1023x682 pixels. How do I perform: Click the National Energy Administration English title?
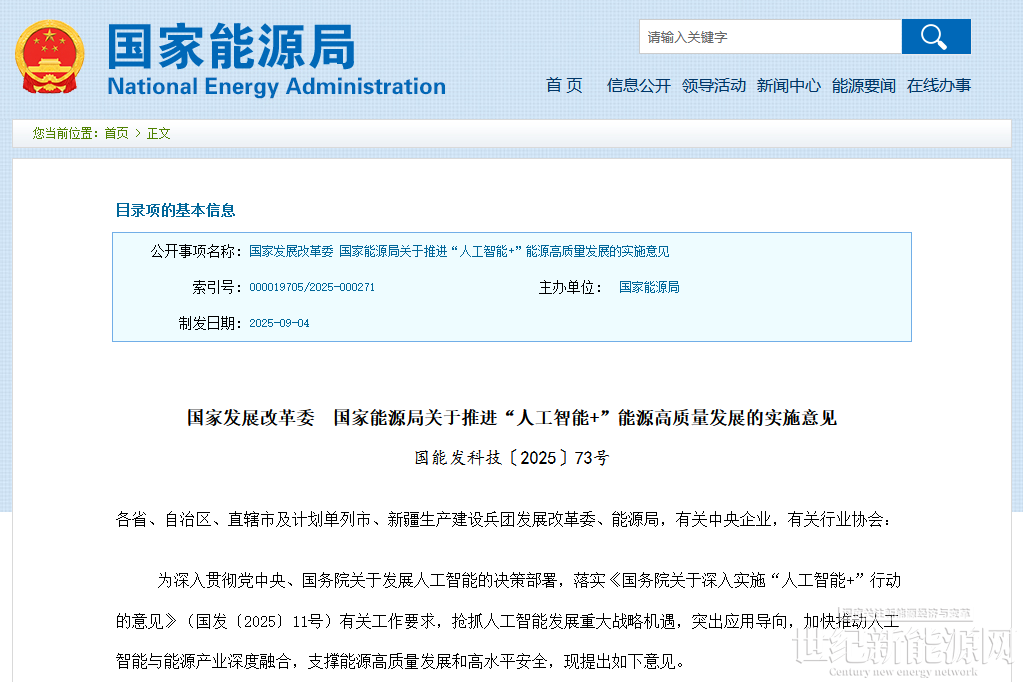pos(276,86)
